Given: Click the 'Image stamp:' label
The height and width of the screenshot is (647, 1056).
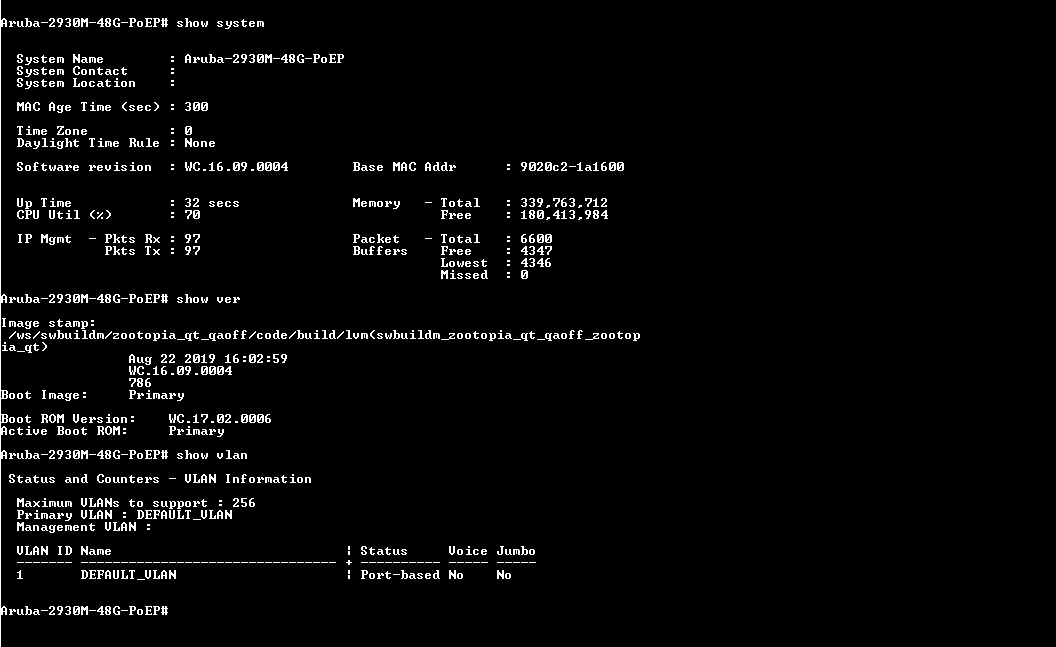Looking at the screenshot, I should [x=48, y=324].
